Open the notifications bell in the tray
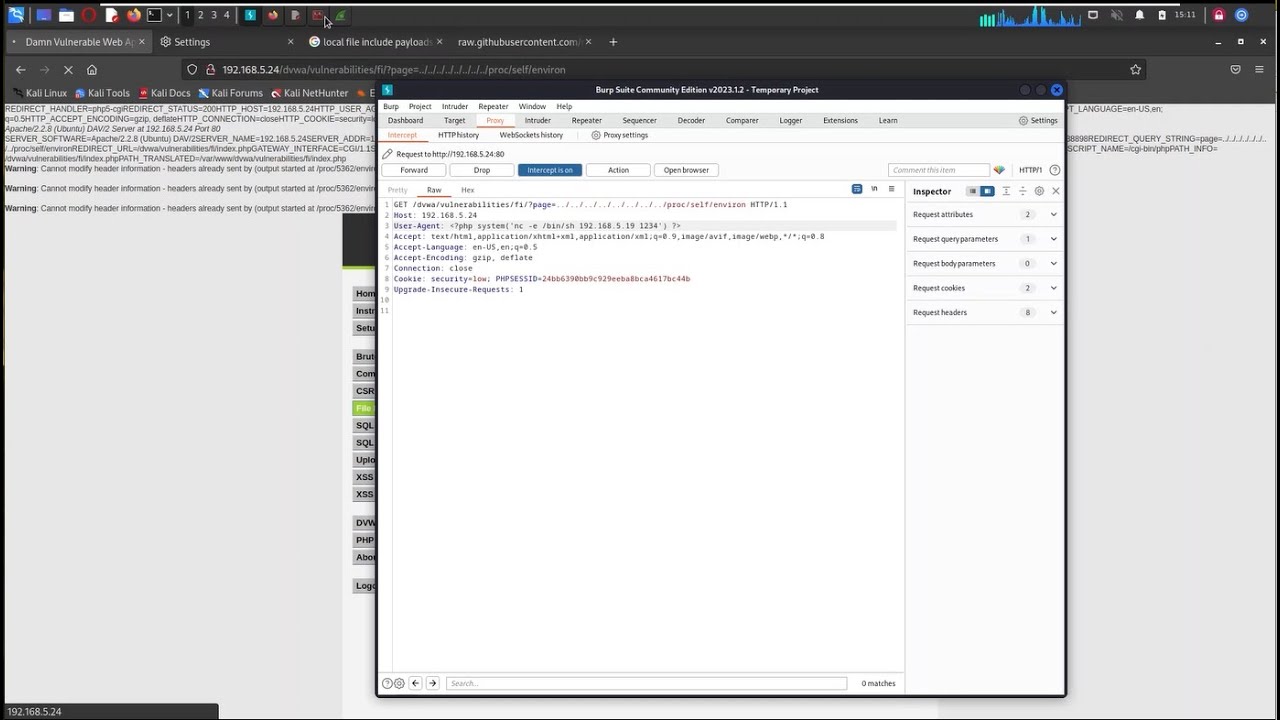The width and height of the screenshot is (1280, 720). (1139, 15)
